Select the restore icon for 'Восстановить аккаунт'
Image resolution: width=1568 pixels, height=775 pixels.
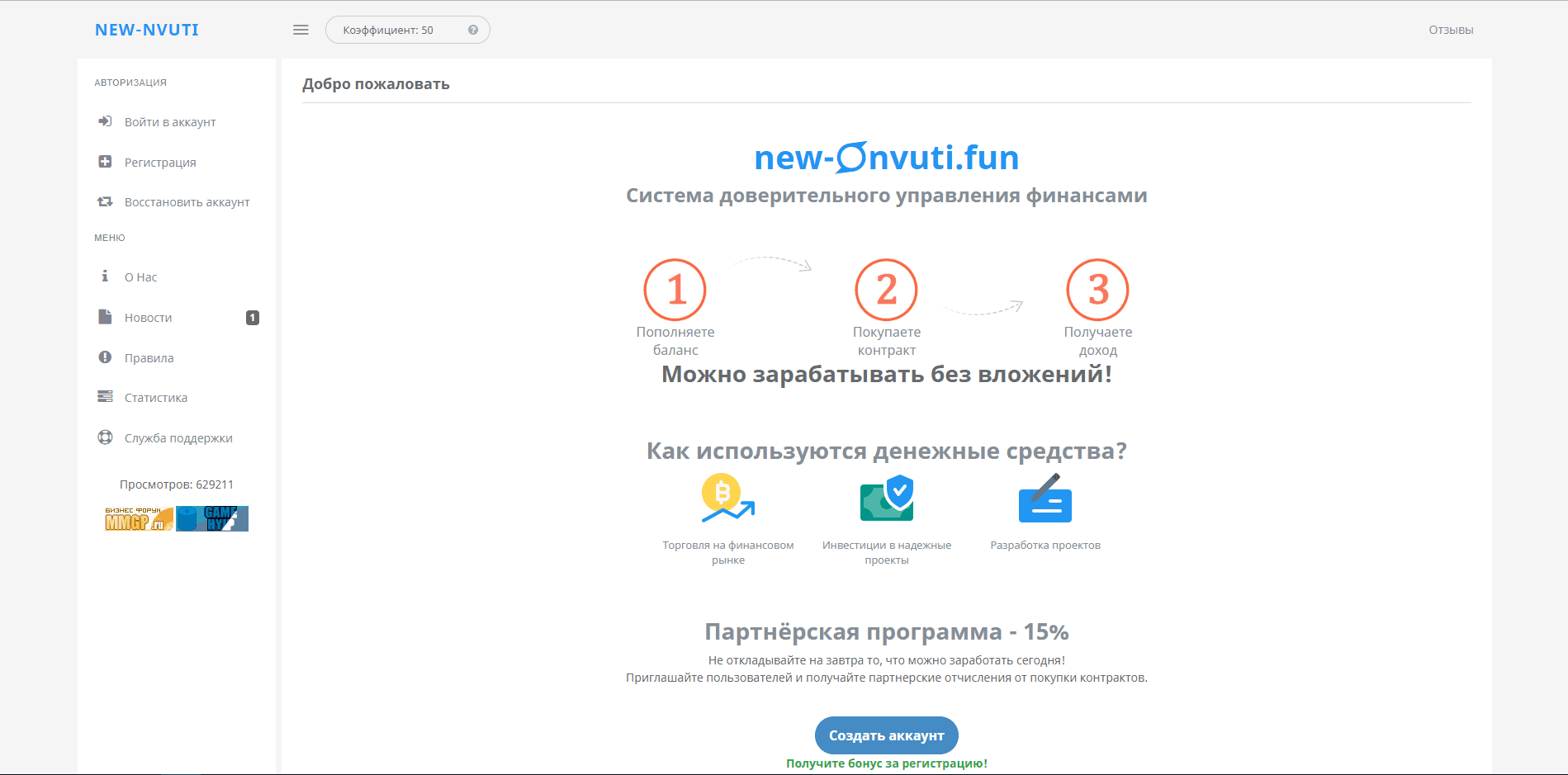coord(105,201)
